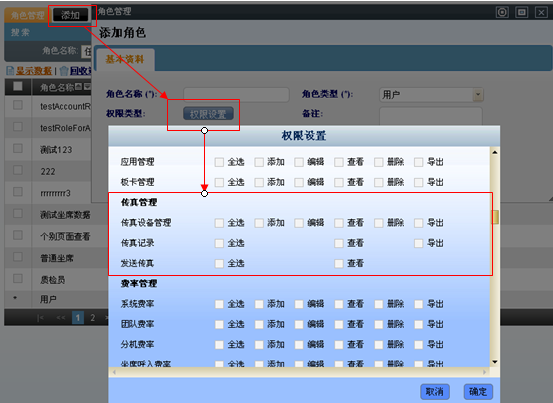Screen dimensions: 553x403
Task: Click the 权限设置 button
Action: (x=208, y=114)
